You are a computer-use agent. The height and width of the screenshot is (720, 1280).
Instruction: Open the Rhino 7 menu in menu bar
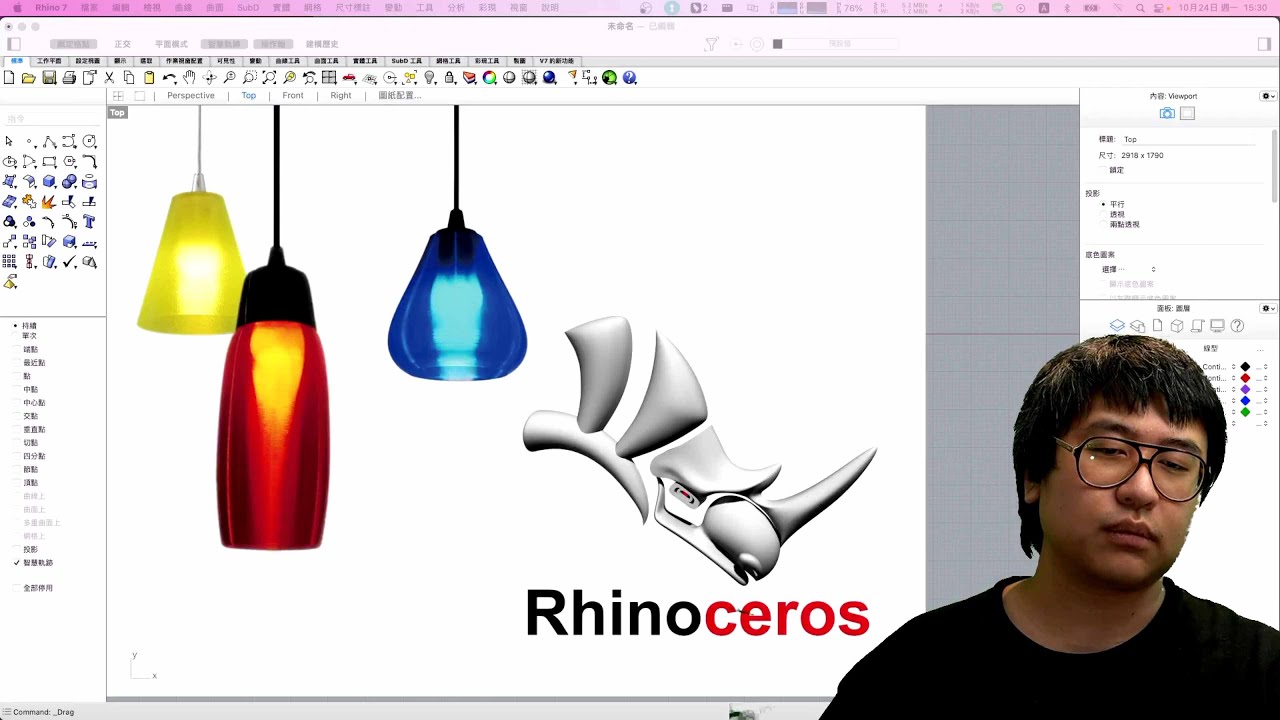[50, 8]
